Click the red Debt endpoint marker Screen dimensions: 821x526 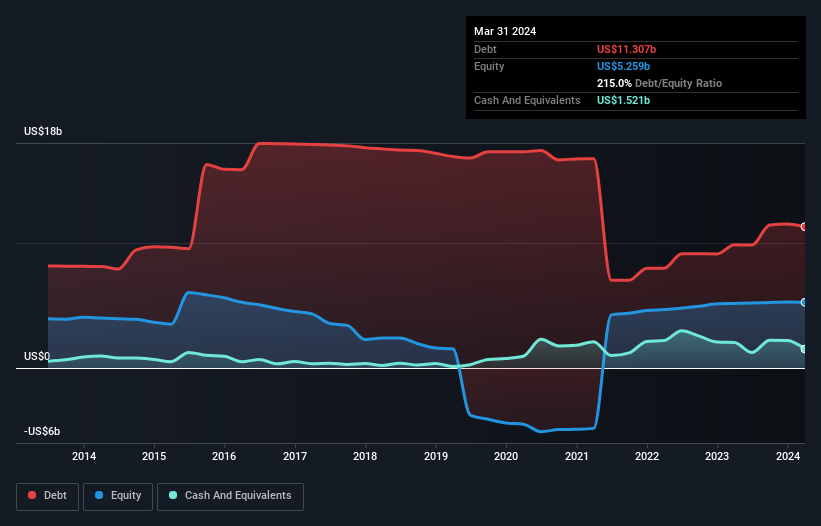tap(804, 227)
